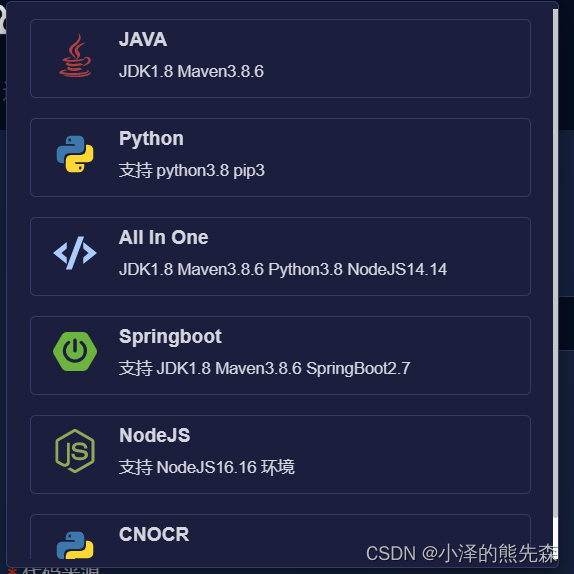This screenshot has width=574, height=574.
Task: Click the NodeJS16.16 description text
Action: coord(206,467)
